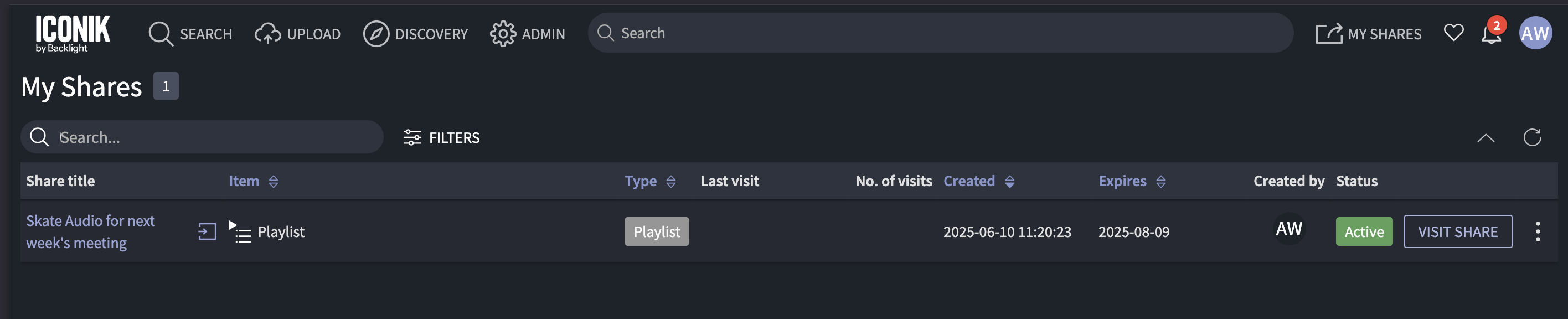Sort shares by the Created column

click(x=969, y=181)
